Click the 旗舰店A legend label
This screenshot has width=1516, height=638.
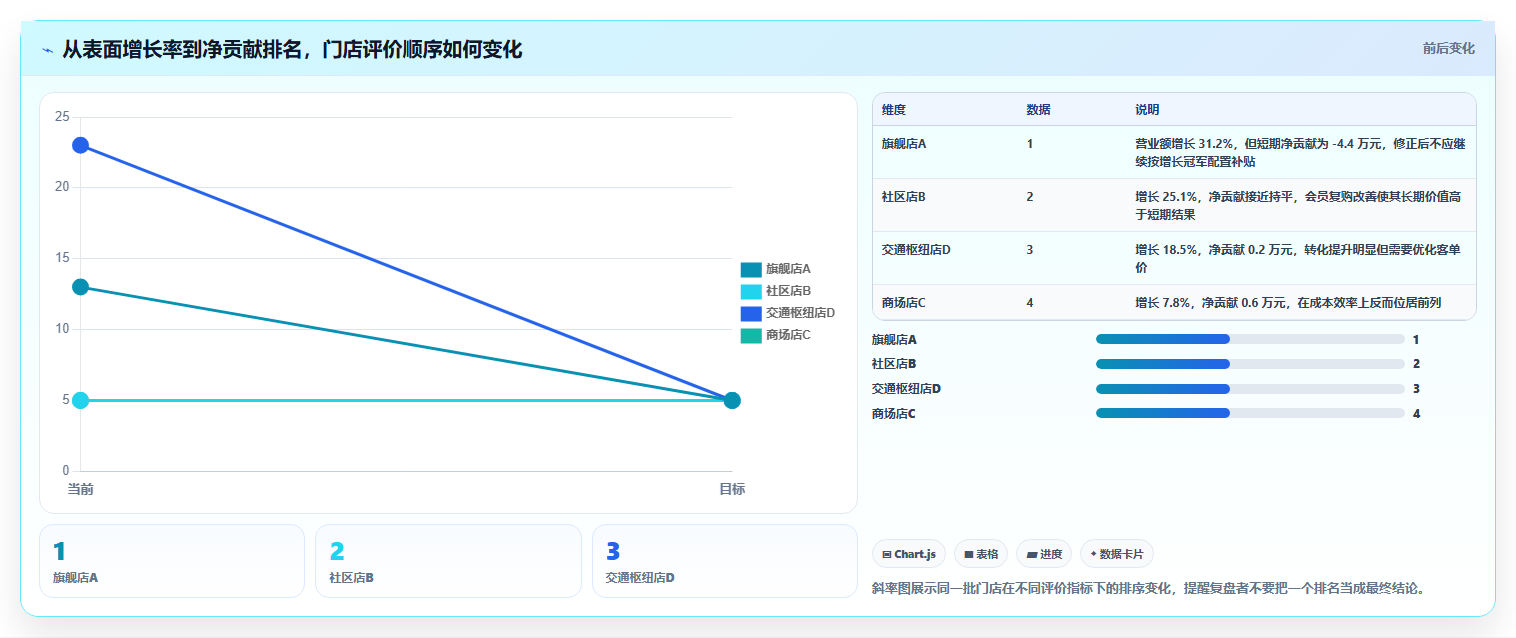pos(788,269)
